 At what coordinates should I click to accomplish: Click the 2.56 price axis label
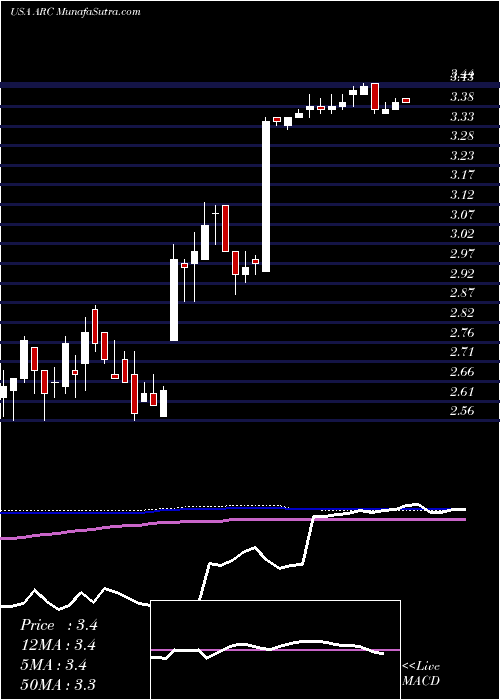click(462, 410)
